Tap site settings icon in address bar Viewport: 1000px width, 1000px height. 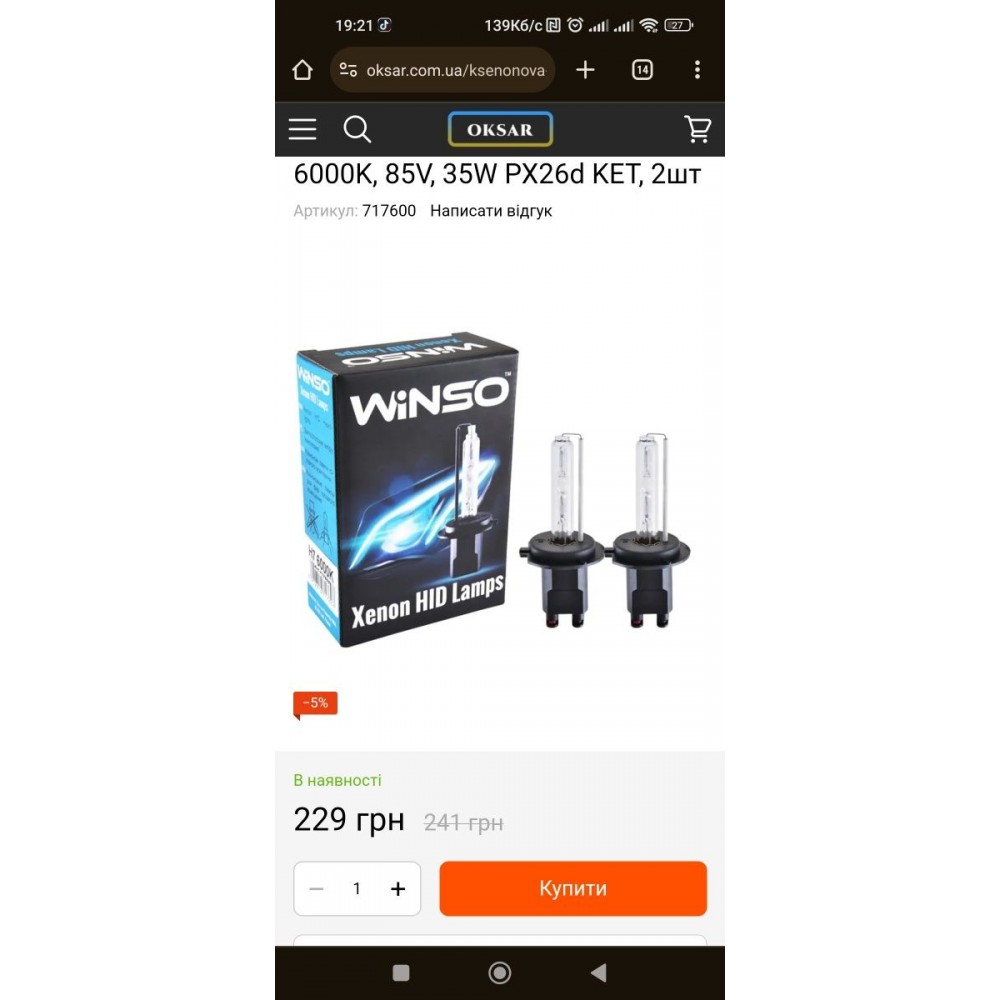[x=348, y=70]
